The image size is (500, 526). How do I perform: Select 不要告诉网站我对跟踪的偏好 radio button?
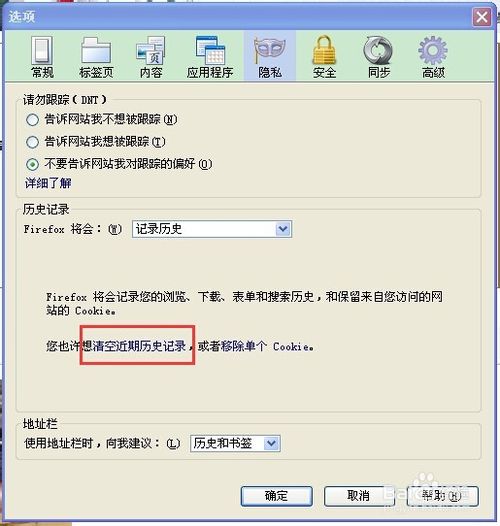[33, 164]
